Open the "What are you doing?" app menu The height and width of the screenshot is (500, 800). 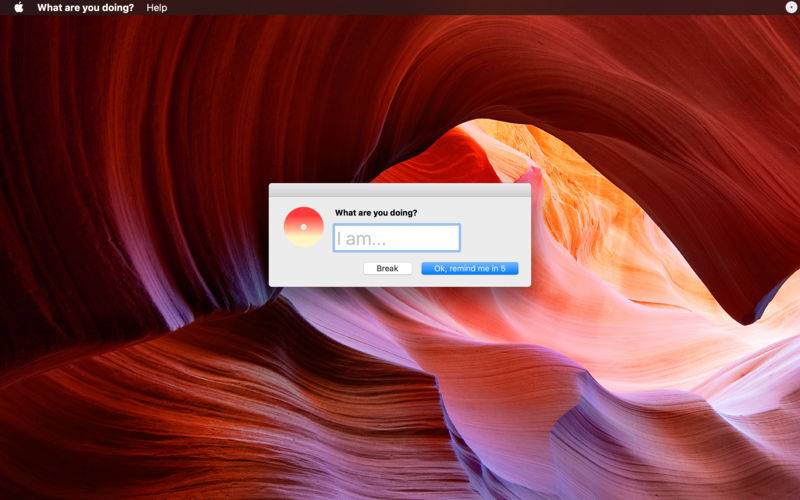coord(85,8)
